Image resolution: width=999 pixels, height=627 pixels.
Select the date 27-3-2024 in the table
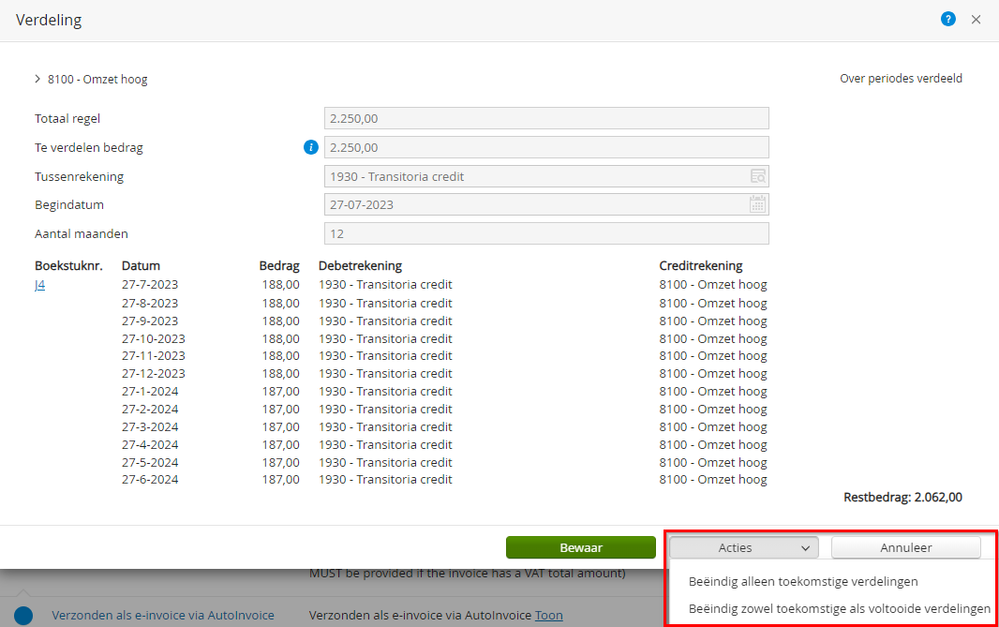click(x=150, y=427)
